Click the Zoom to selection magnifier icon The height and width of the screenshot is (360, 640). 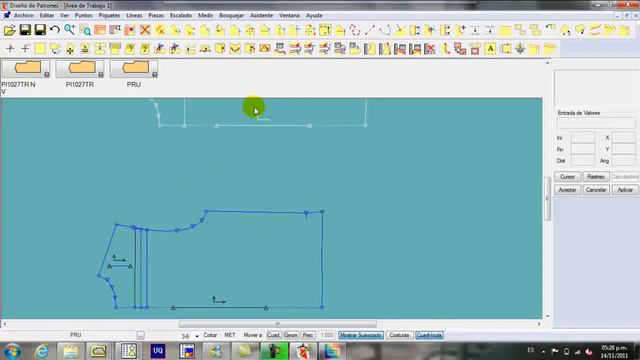[x=85, y=30]
